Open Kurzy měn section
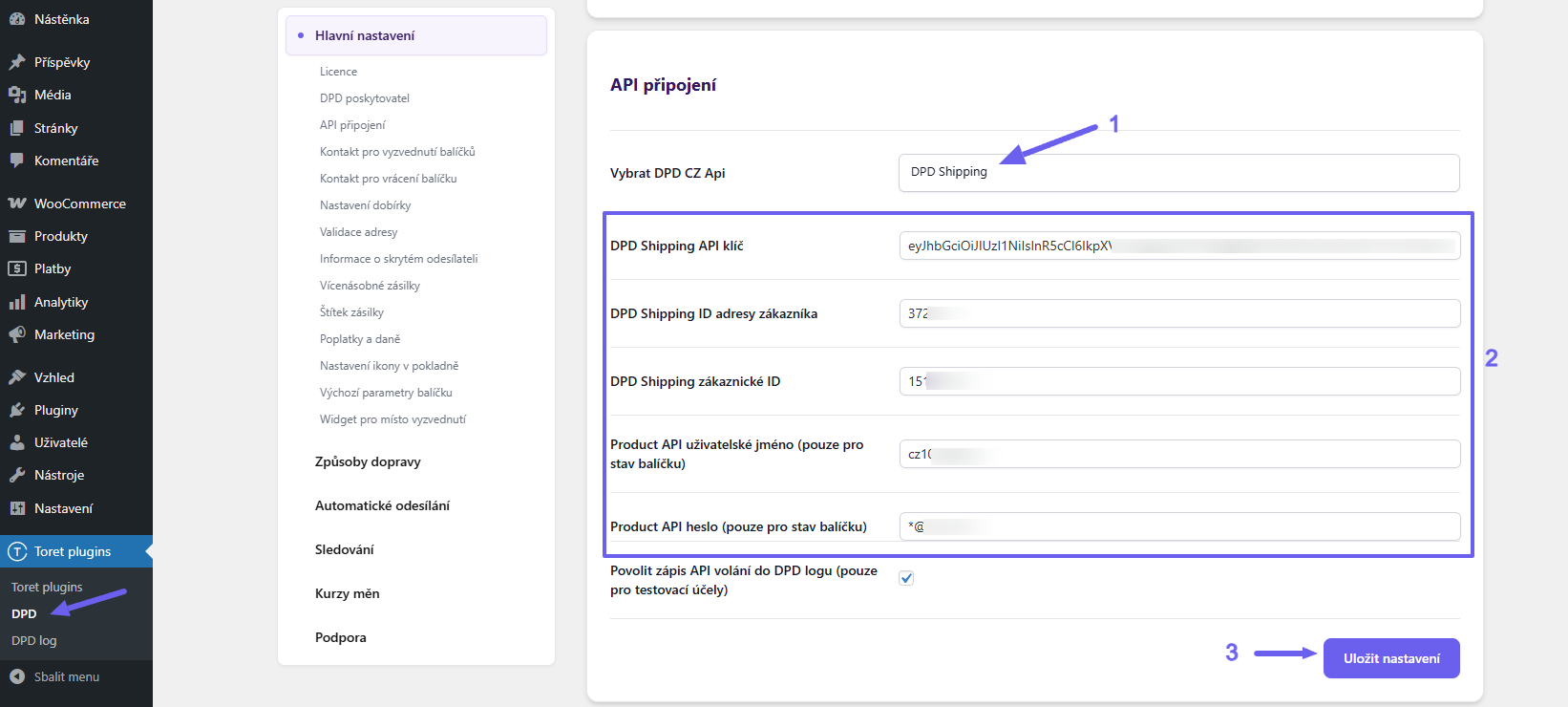Viewport: 1568px width, 707px height. tap(348, 593)
